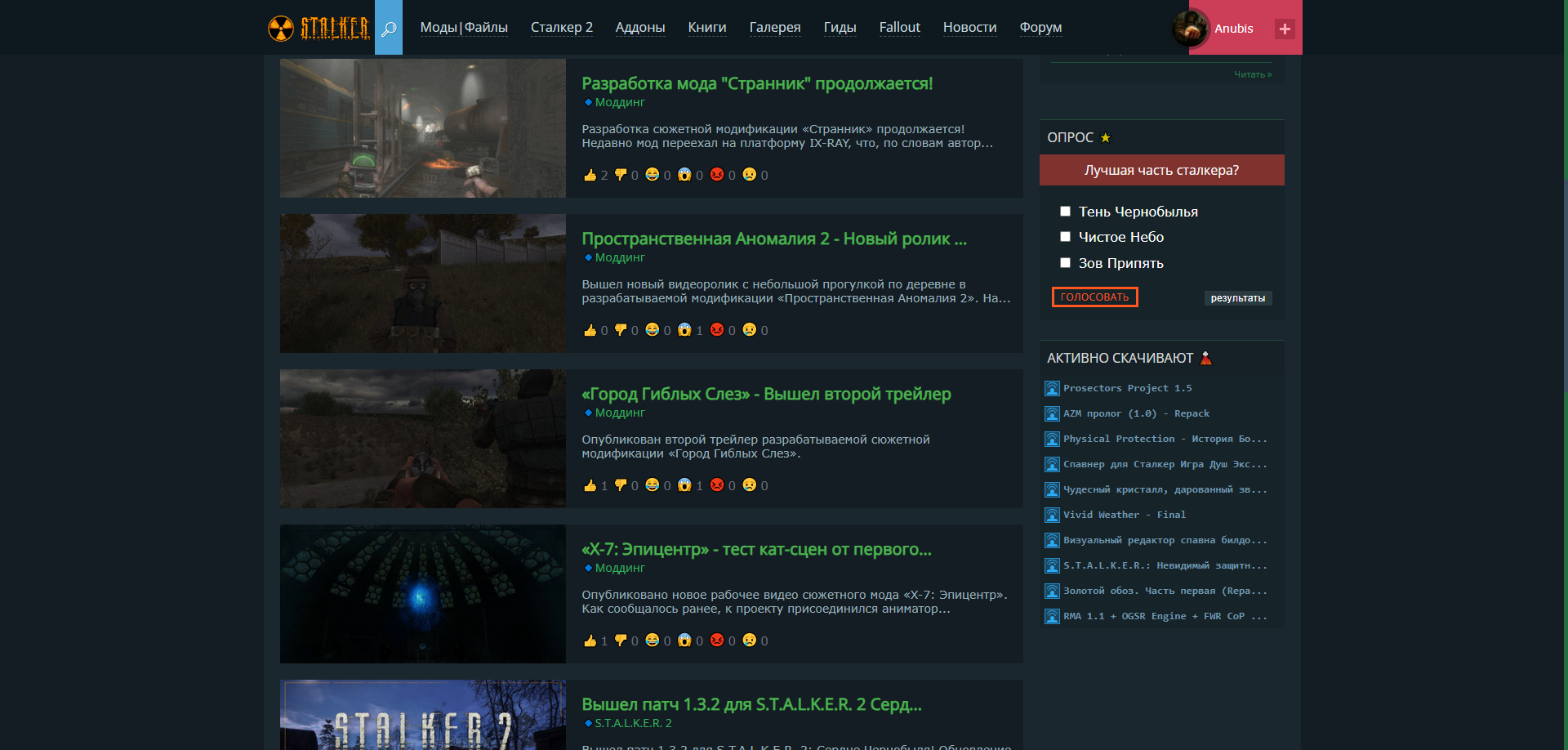Open the Галерея menu

coord(775,28)
